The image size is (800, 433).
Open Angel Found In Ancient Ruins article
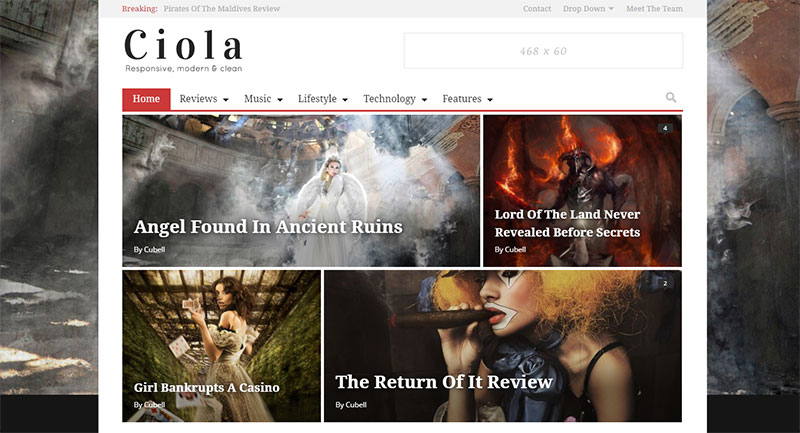click(x=268, y=227)
